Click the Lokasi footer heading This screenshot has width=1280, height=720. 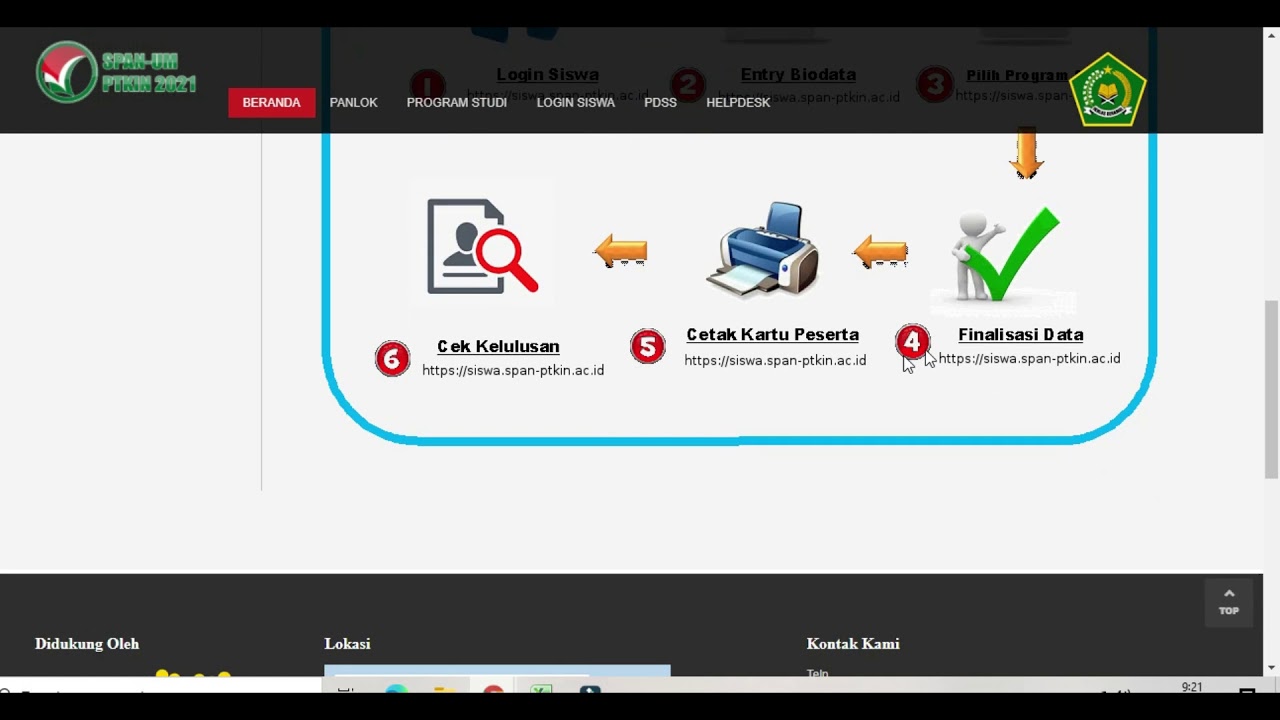[347, 644]
